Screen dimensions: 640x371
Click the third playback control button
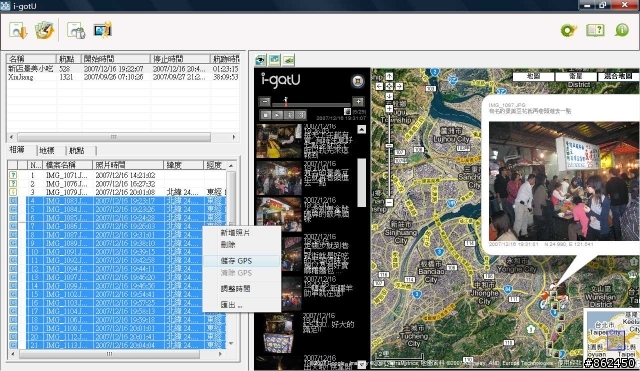[289, 115]
